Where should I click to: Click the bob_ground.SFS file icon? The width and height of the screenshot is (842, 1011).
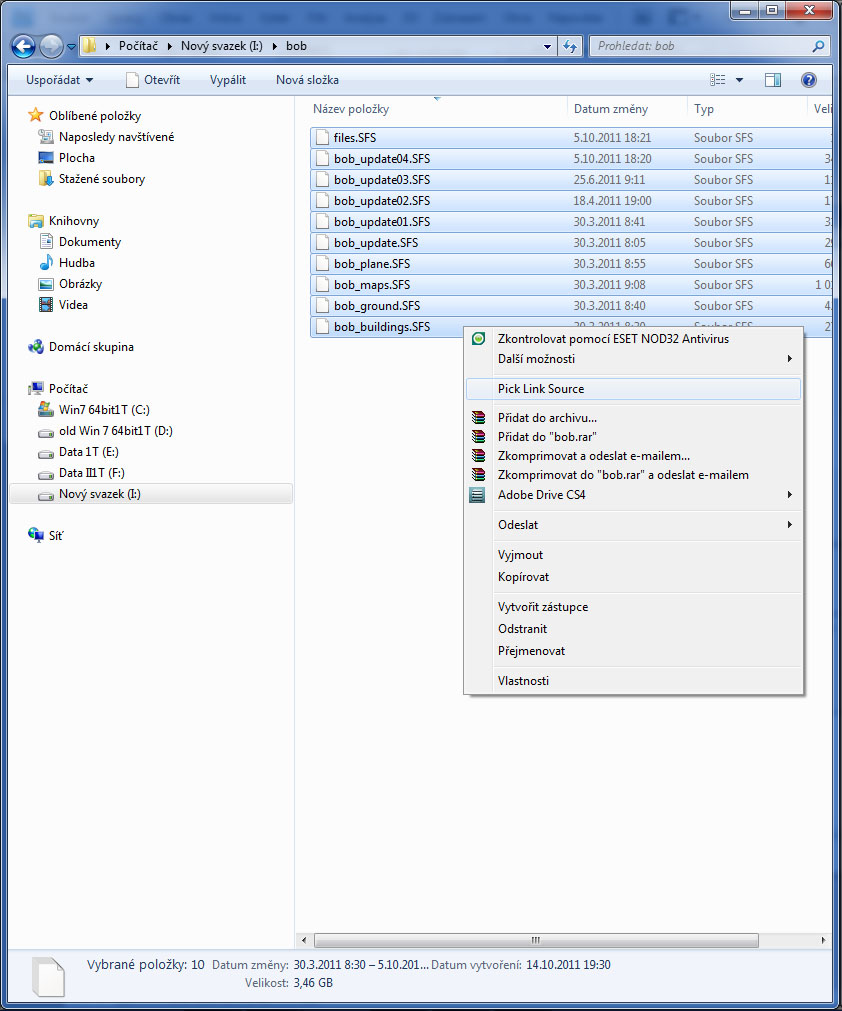coord(322,305)
